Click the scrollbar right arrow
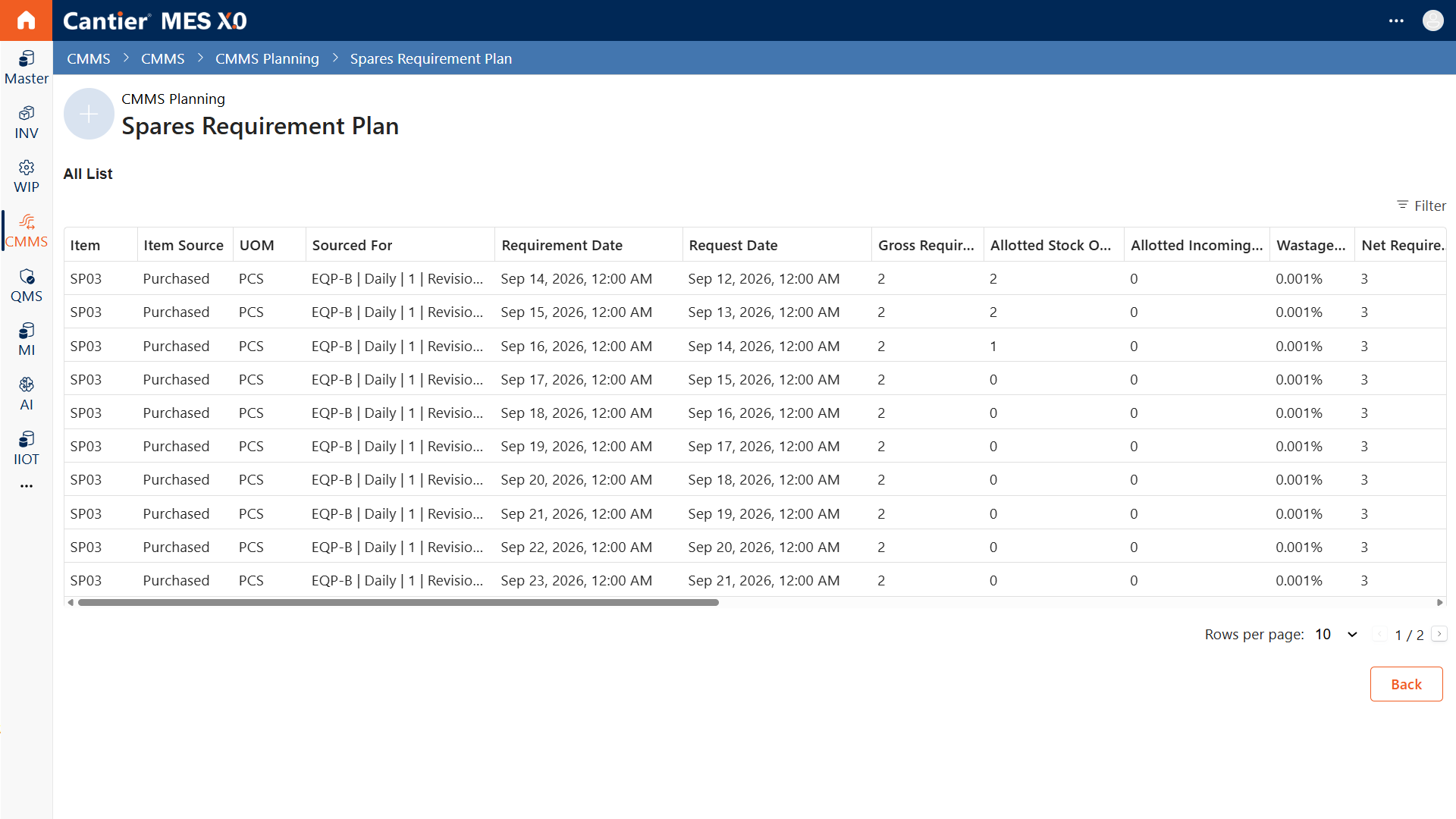 pyautogui.click(x=1440, y=603)
